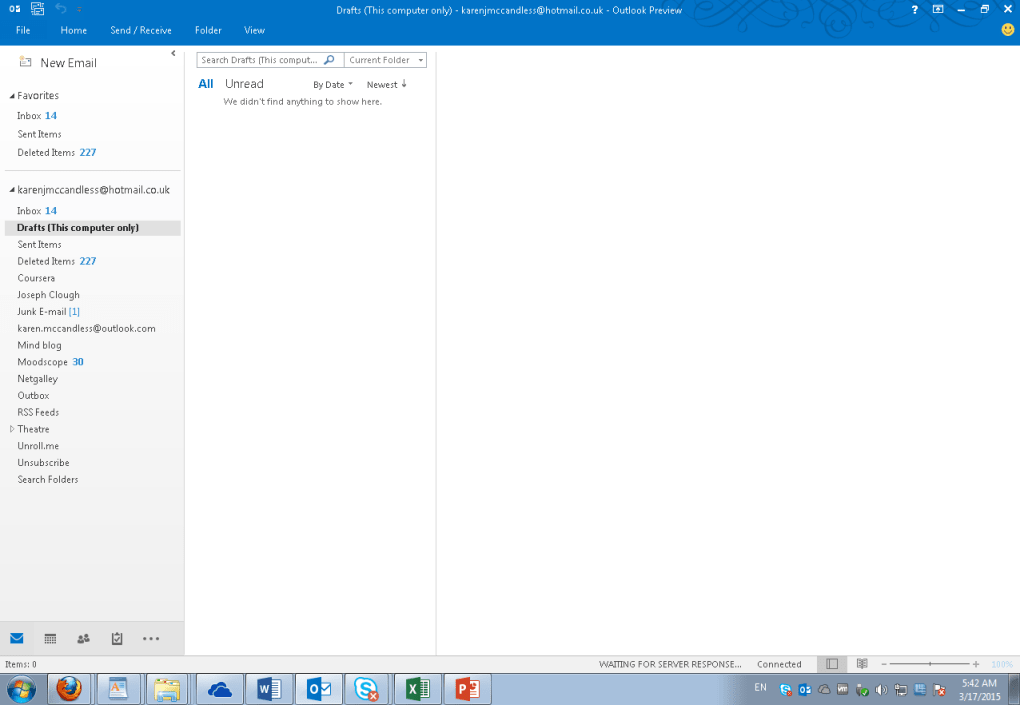Switch to the People contacts icon

pyautogui.click(x=83, y=638)
